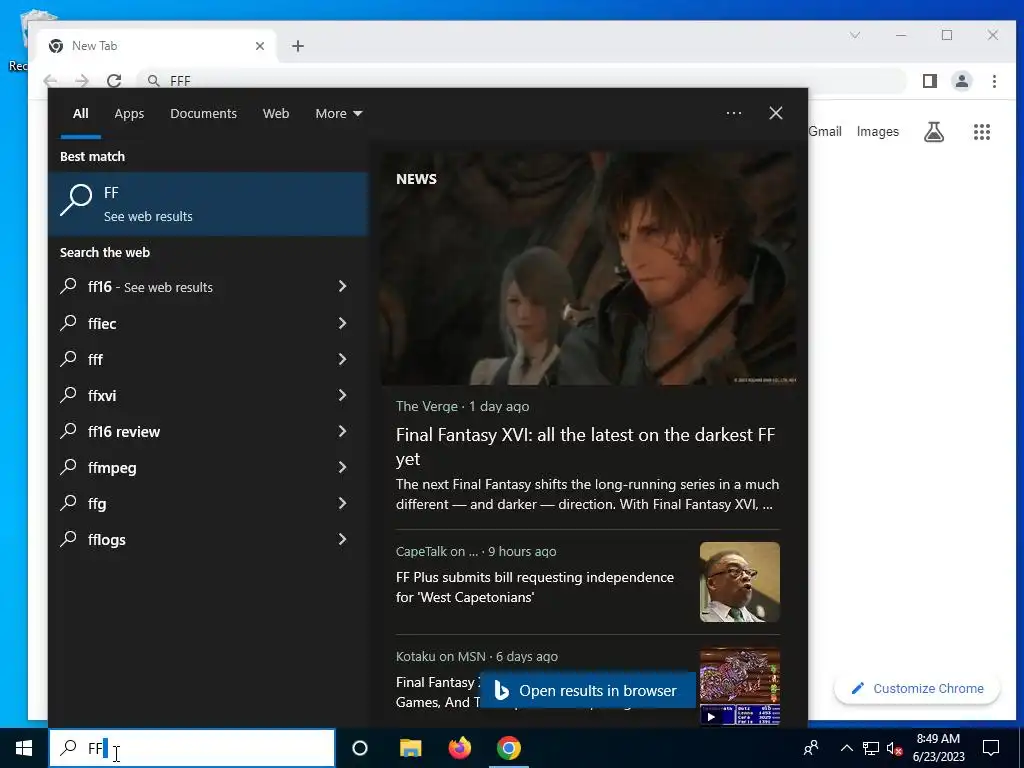Expand the ffg suggestion arrow
The height and width of the screenshot is (768, 1024).
coord(342,503)
